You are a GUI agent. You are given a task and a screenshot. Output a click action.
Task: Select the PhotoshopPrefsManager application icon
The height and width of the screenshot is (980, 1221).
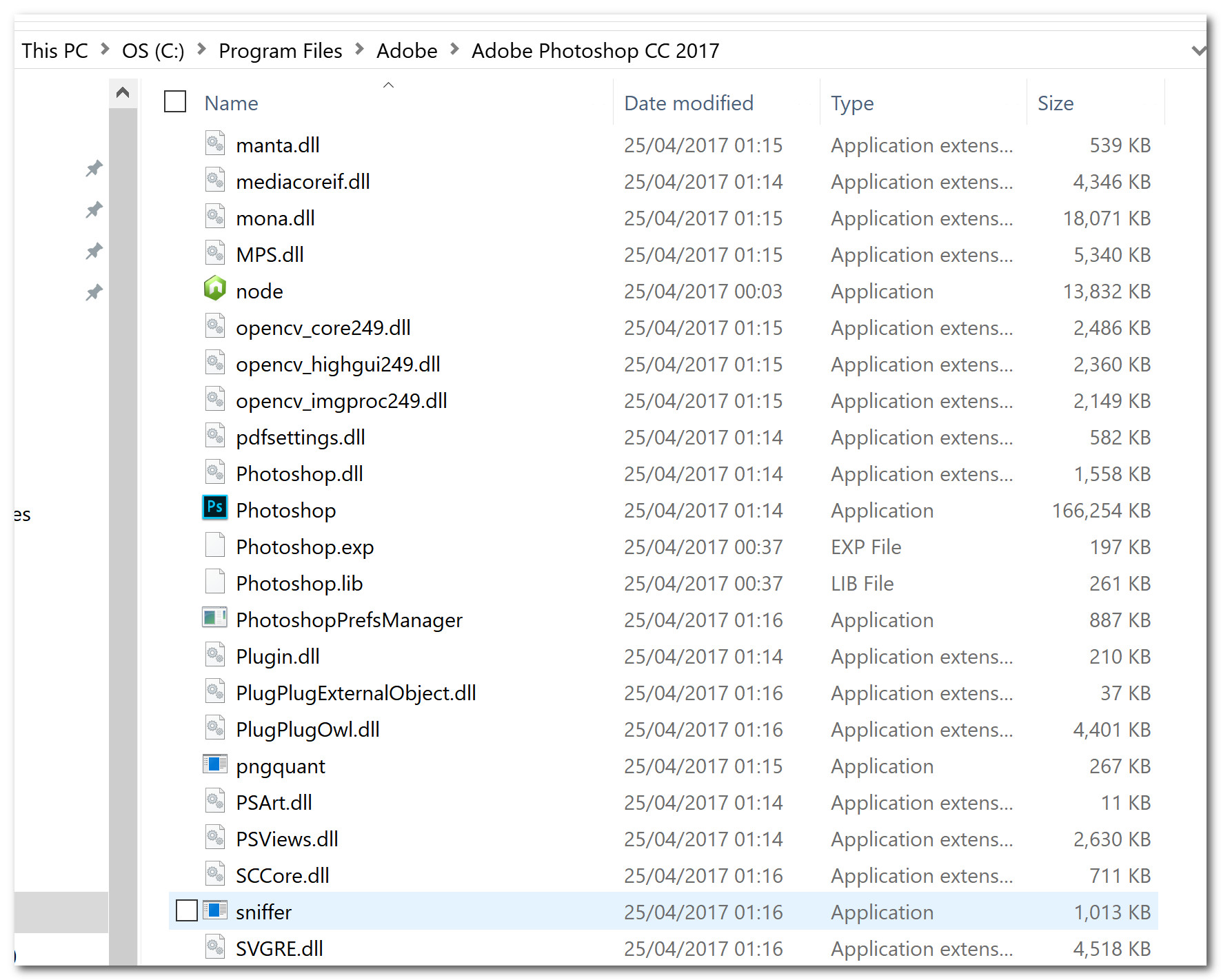click(x=215, y=617)
